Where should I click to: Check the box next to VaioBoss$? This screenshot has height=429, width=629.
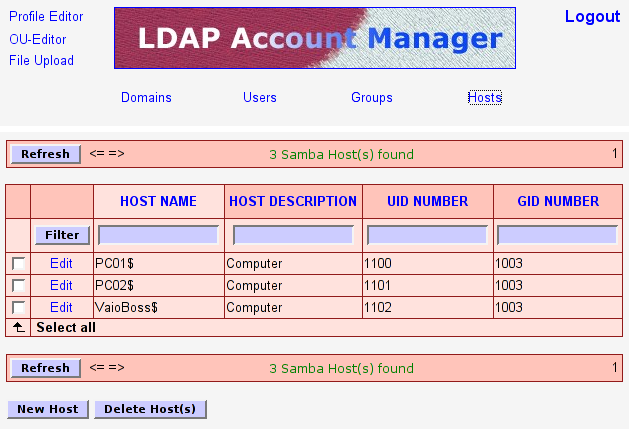18,307
